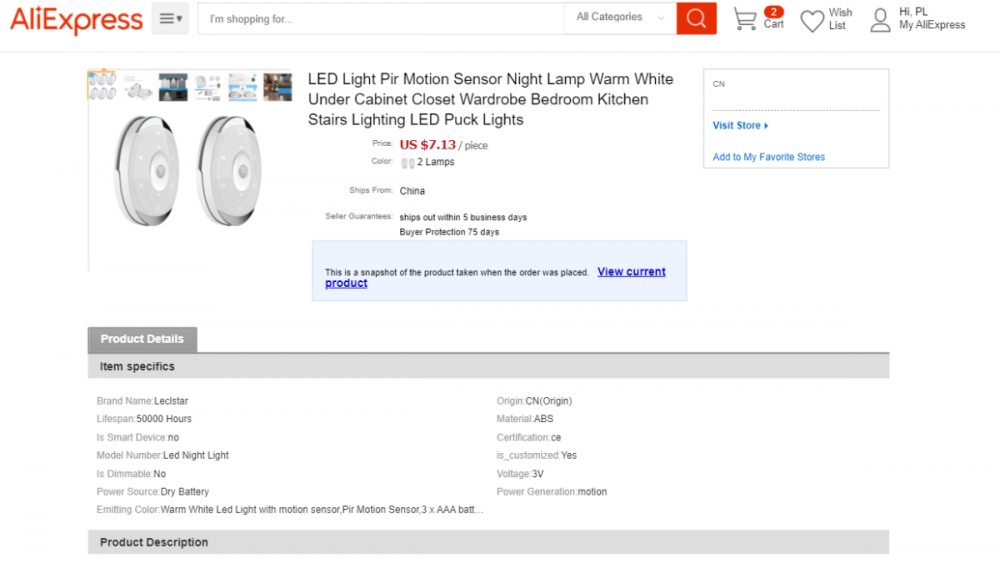The width and height of the screenshot is (1000, 564).
Task: Switch to the Product Details tab
Action: click(x=142, y=339)
